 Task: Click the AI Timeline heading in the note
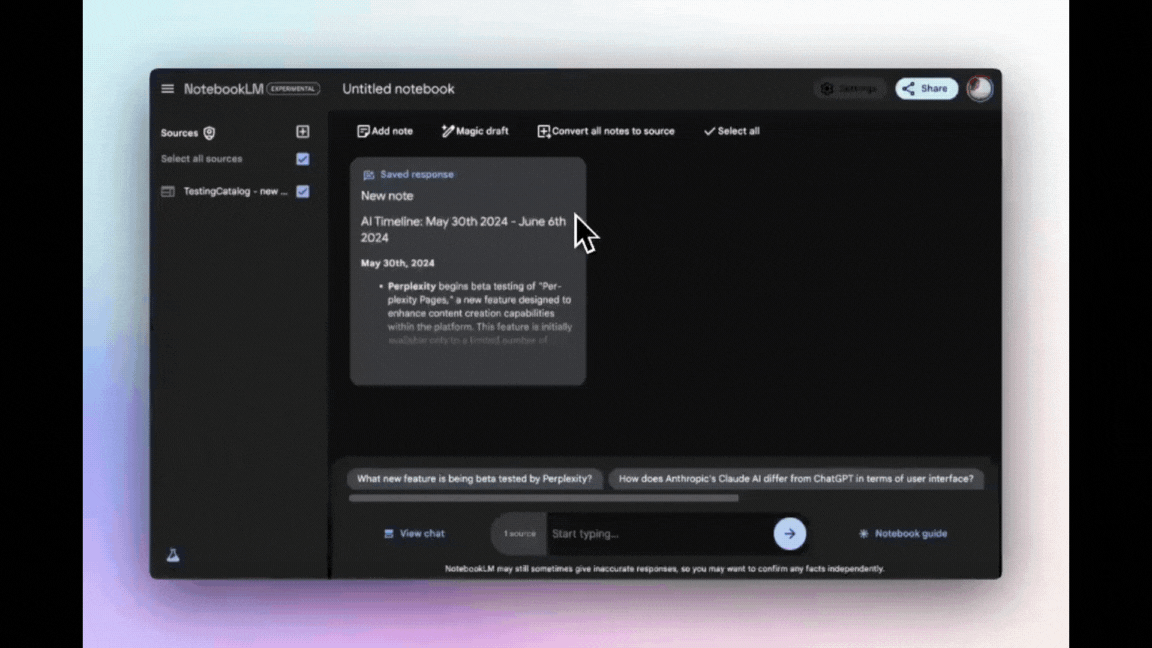click(x=464, y=229)
